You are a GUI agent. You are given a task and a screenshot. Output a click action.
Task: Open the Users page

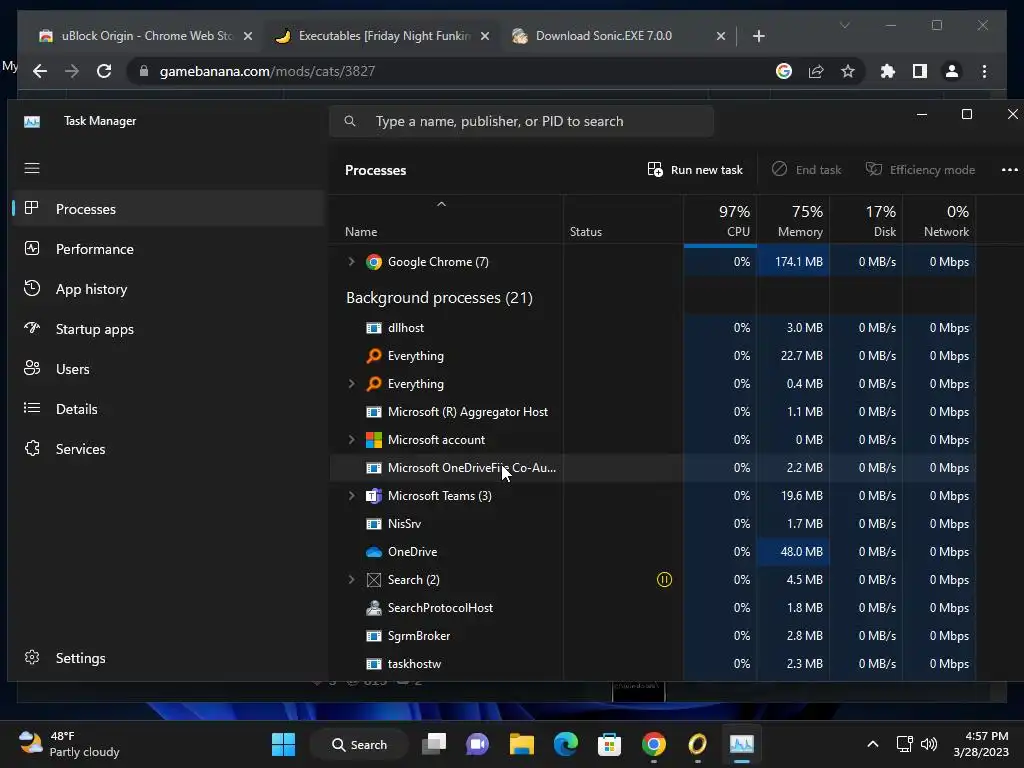point(168,369)
